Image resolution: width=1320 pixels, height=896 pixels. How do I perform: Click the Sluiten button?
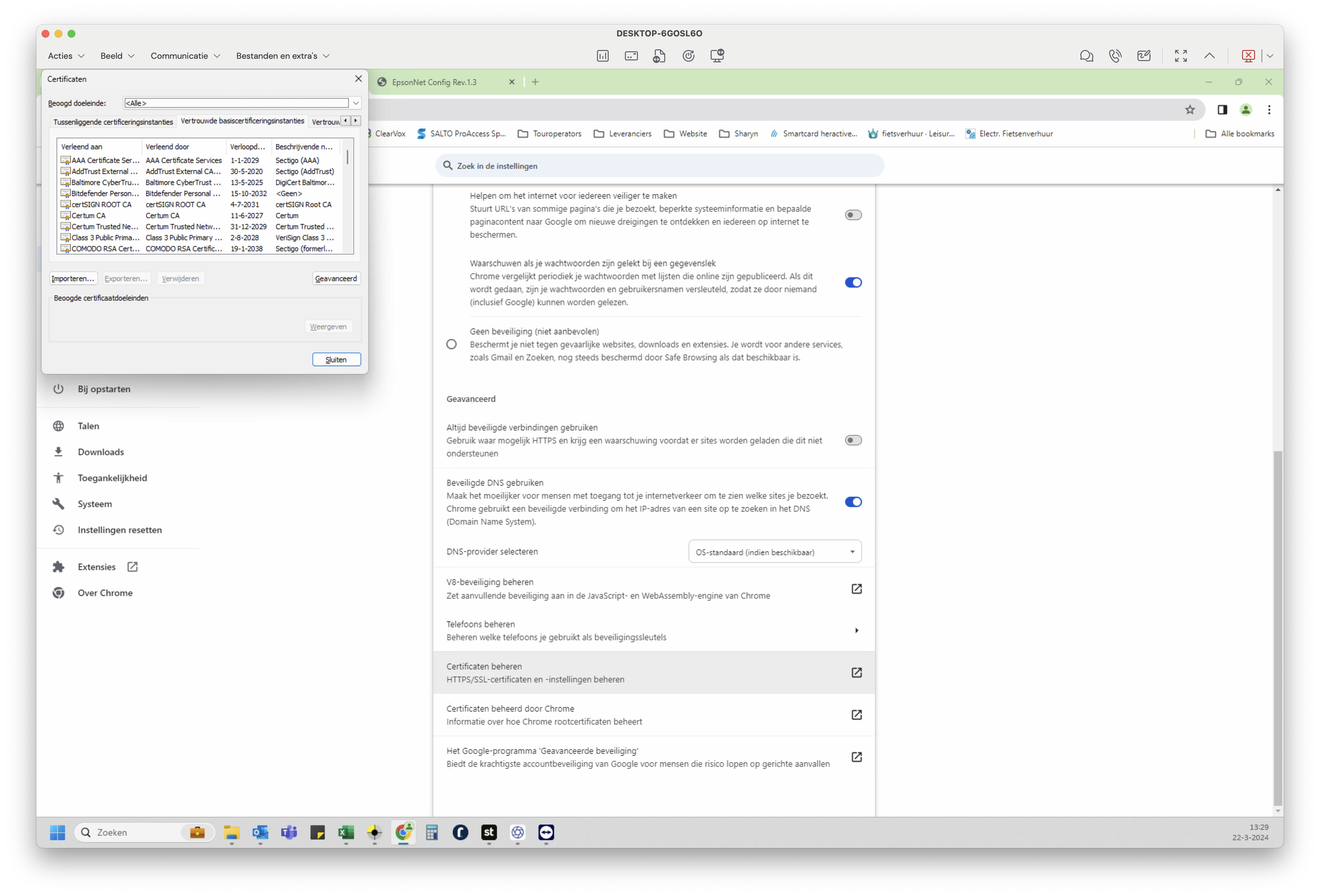coord(336,359)
